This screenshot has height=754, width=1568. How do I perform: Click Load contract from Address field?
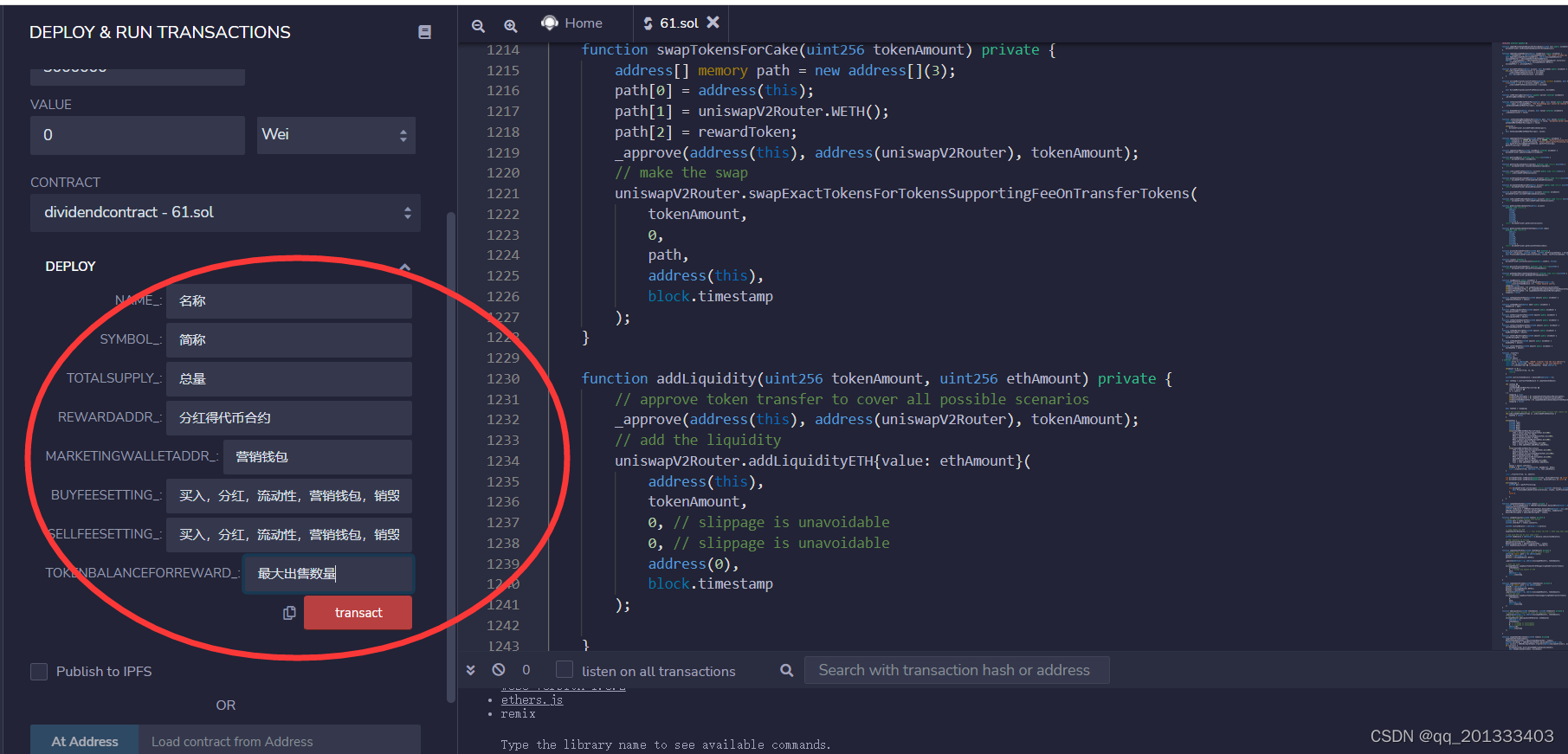pos(280,741)
